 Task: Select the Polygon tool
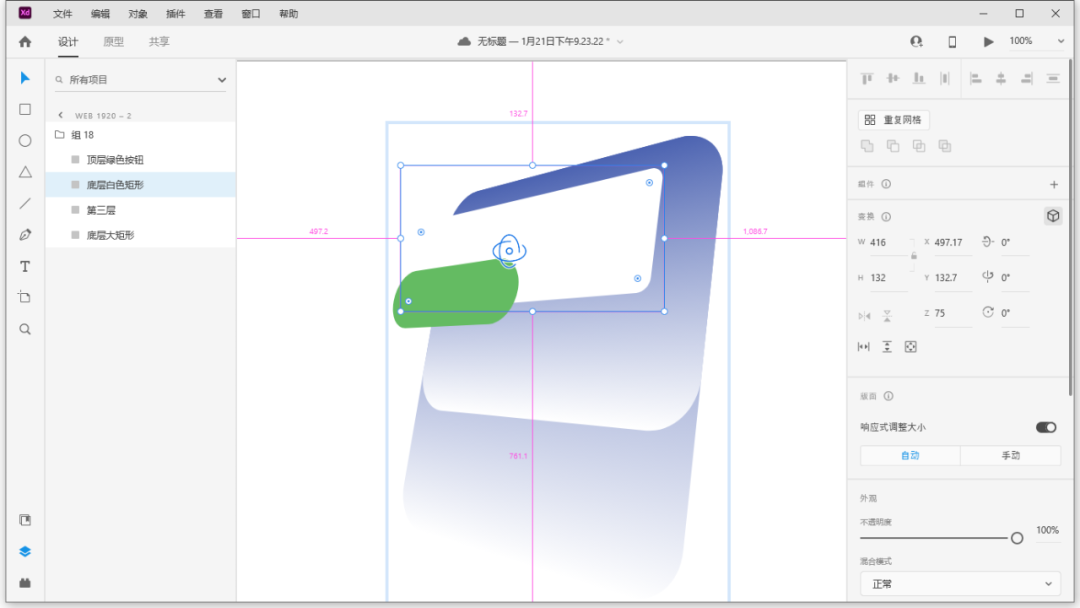(x=25, y=172)
